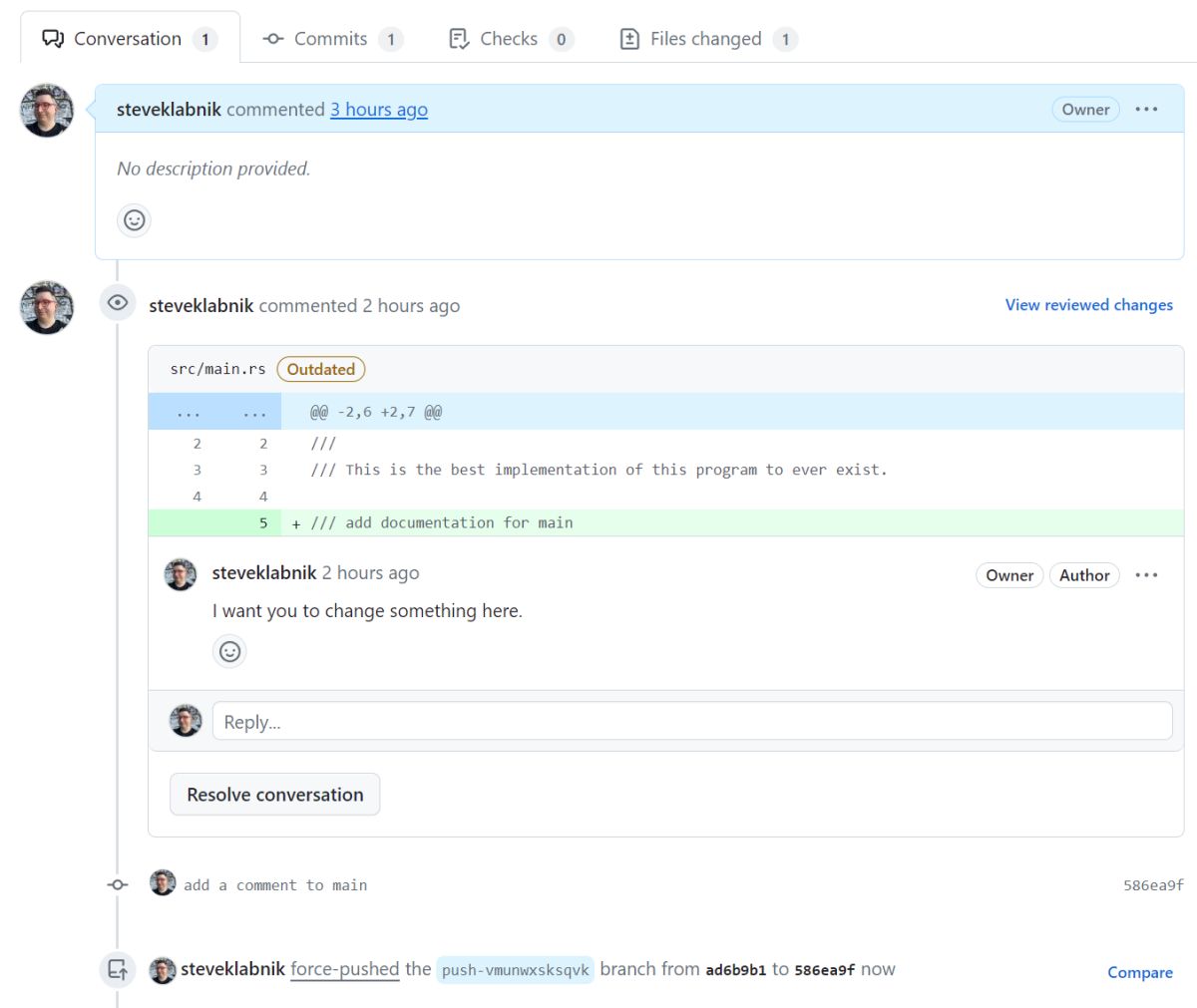Click the force-push event icon

[x=118, y=969]
